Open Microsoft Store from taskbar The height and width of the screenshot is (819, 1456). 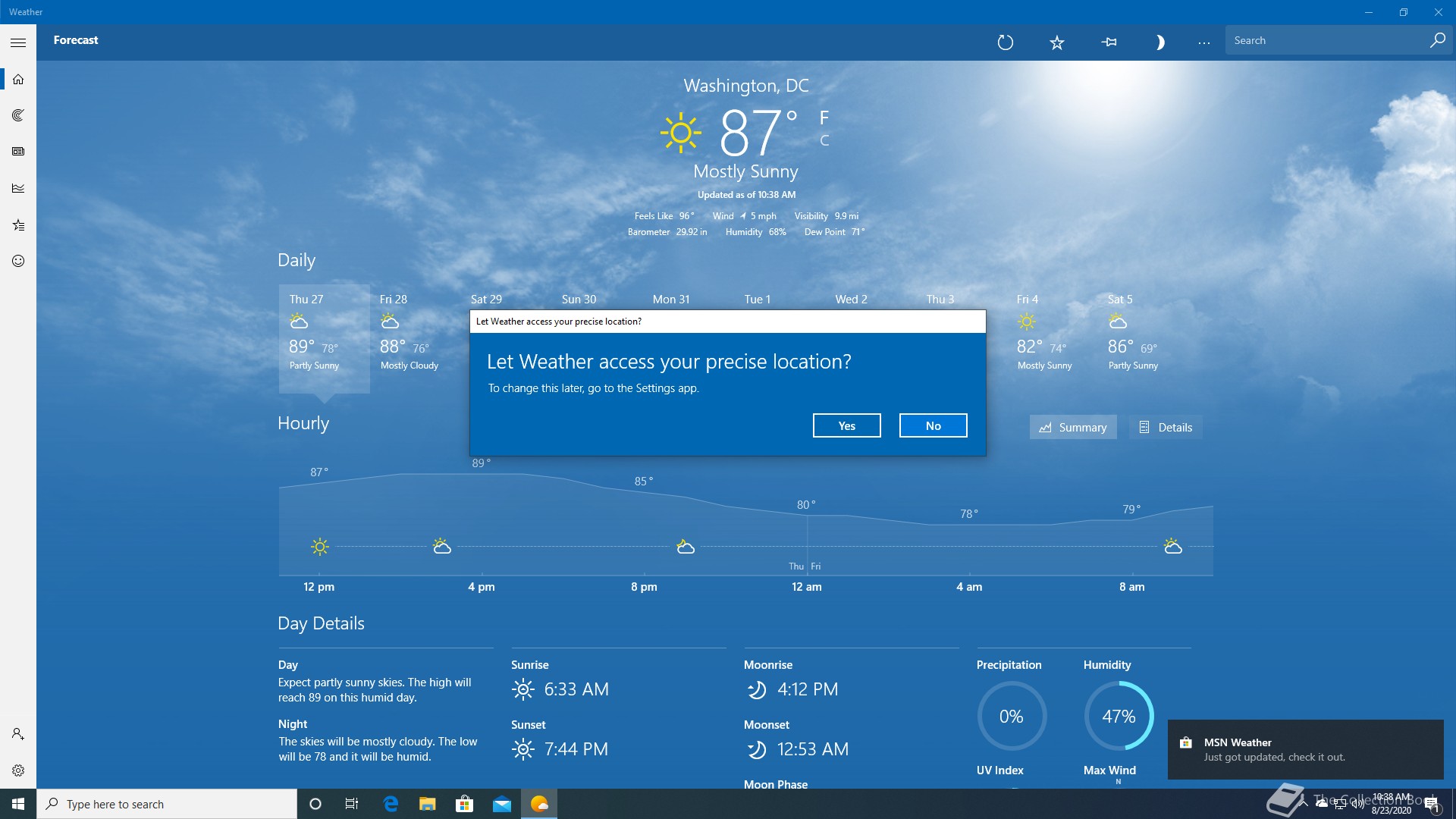point(464,804)
